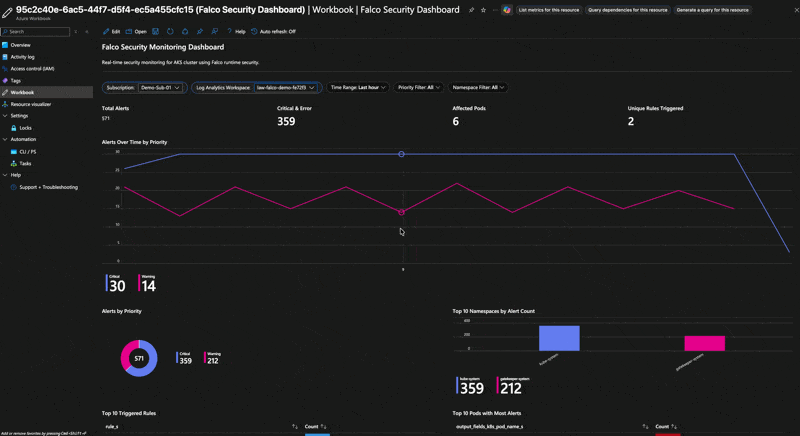Click Critical 30 legend under the line chart
800x436 pixels.
[x=116, y=284]
